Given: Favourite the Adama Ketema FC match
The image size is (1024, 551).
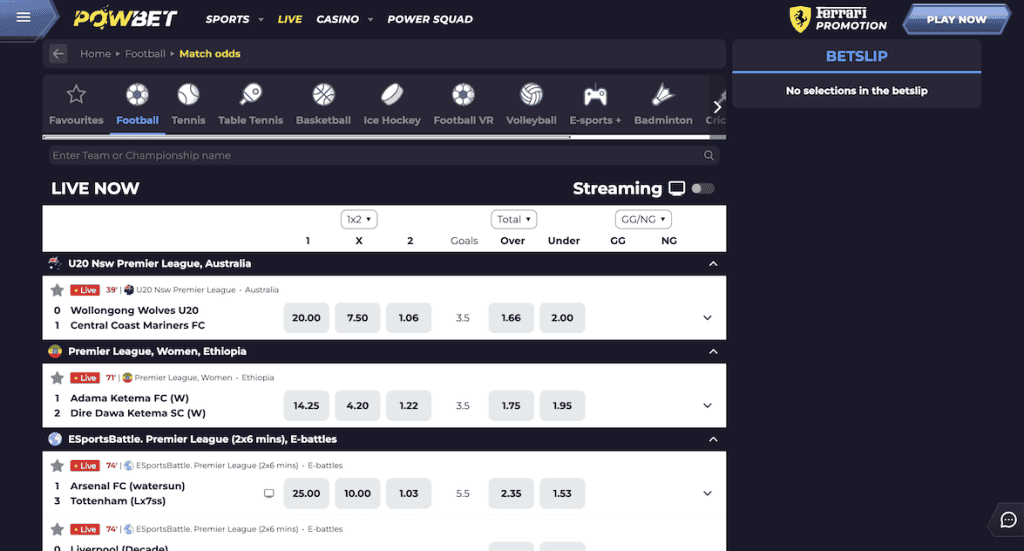Looking at the screenshot, I should 57,377.
